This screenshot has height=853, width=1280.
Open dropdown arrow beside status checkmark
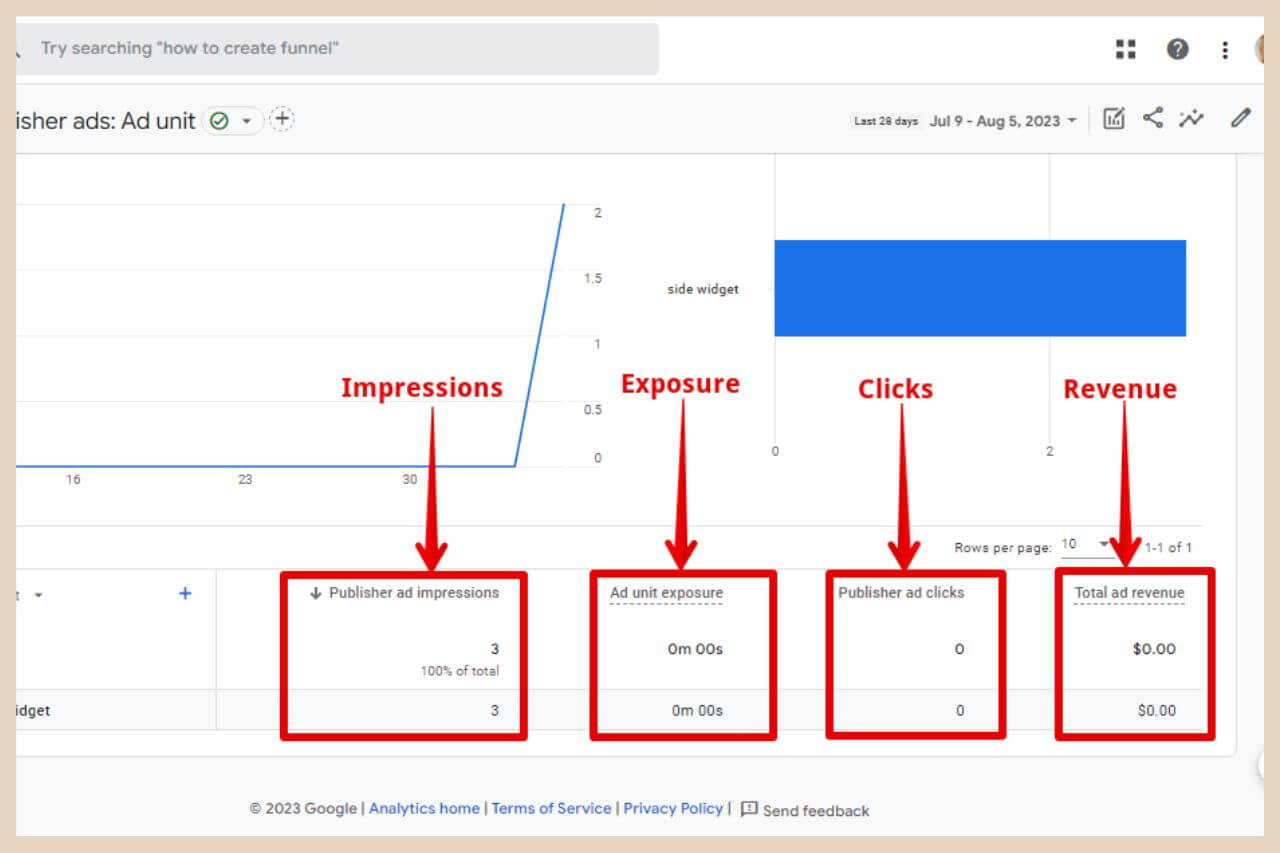(x=247, y=121)
